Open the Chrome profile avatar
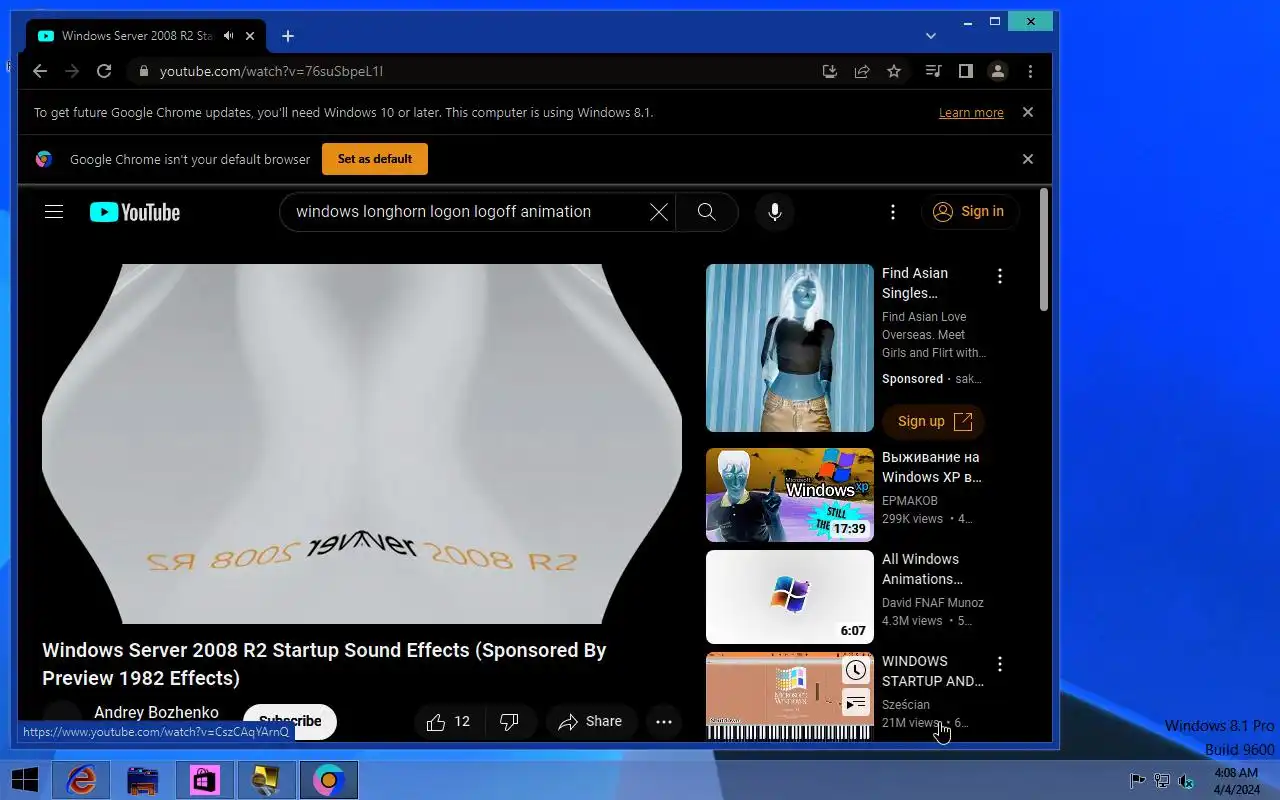This screenshot has width=1280, height=800. pyautogui.click(x=997, y=71)
